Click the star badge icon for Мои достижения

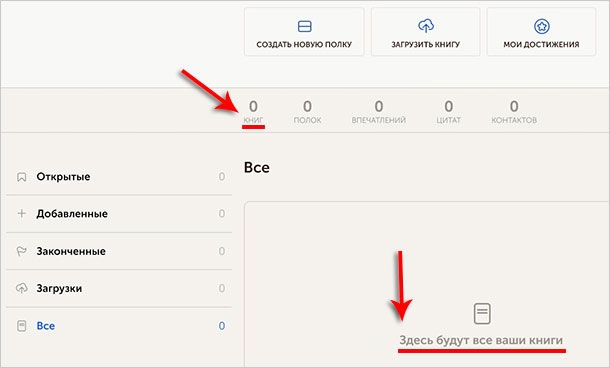point(542,26)
